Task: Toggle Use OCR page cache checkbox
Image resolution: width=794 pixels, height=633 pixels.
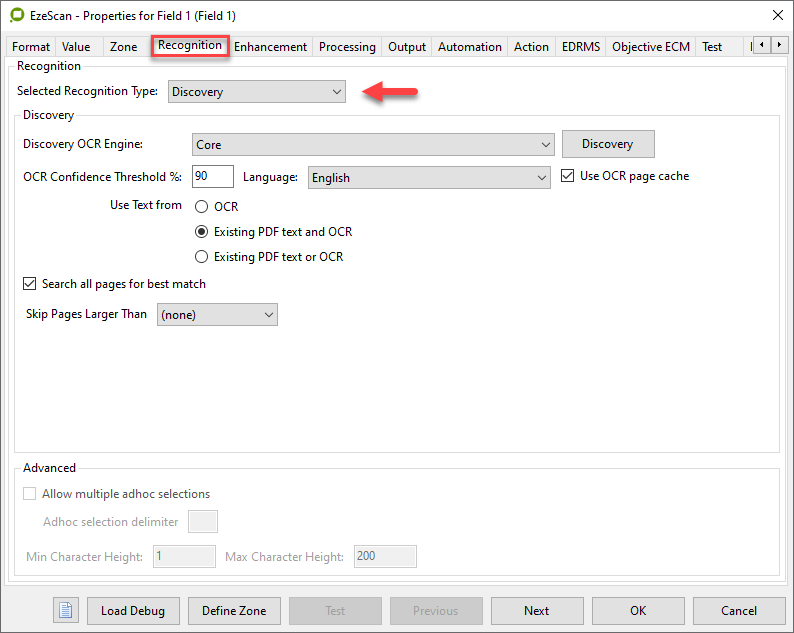Action: (x=568, y=176)
